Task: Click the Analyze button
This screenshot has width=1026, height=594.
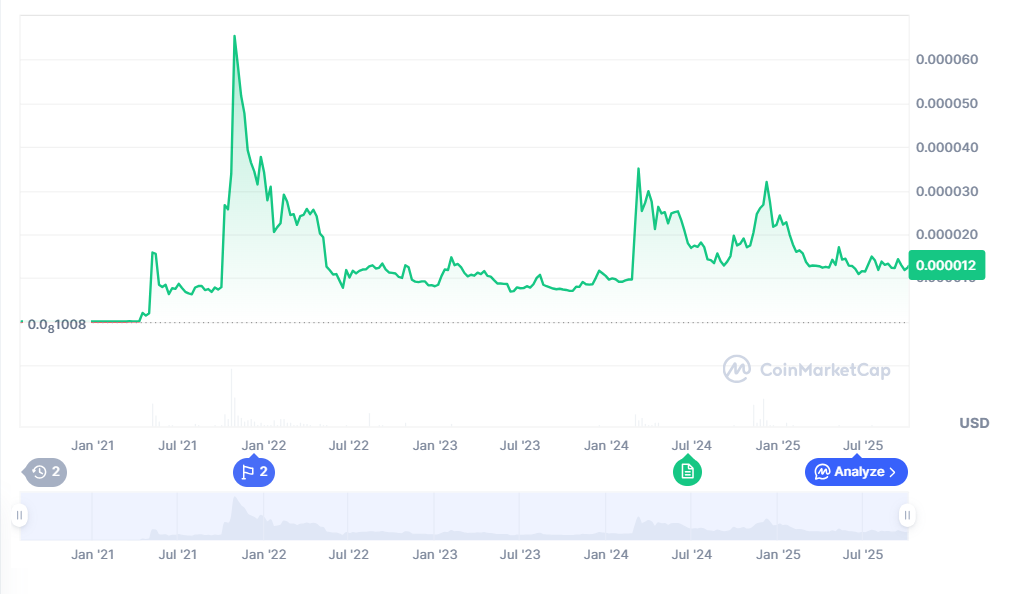Action: (856, 471)
